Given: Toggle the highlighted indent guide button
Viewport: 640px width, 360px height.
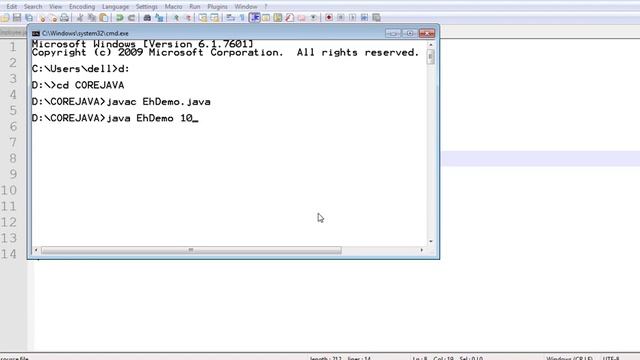Looking at the screenshot, I should (255, 18).
